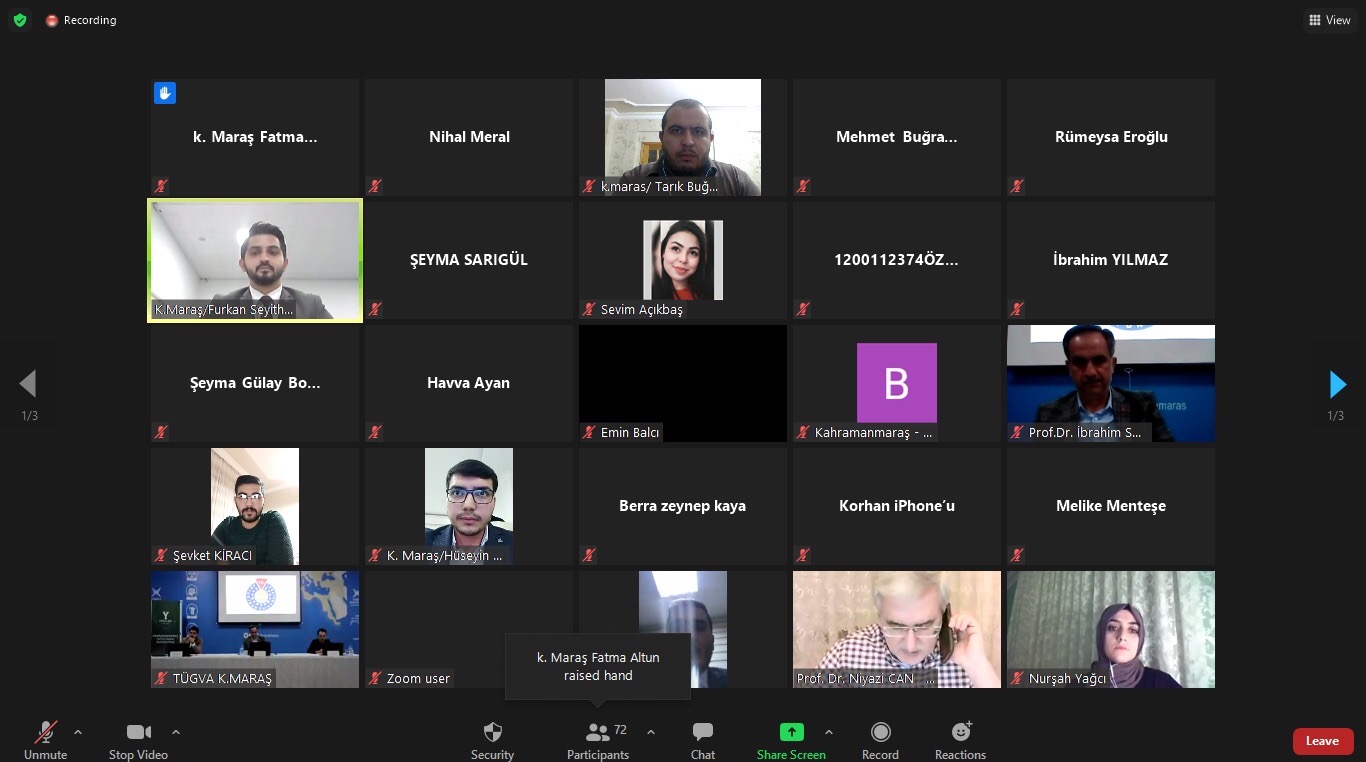The image size is (1366, 762).
Task: Expand audio options arrow next to Unmute
Action: 78,732
